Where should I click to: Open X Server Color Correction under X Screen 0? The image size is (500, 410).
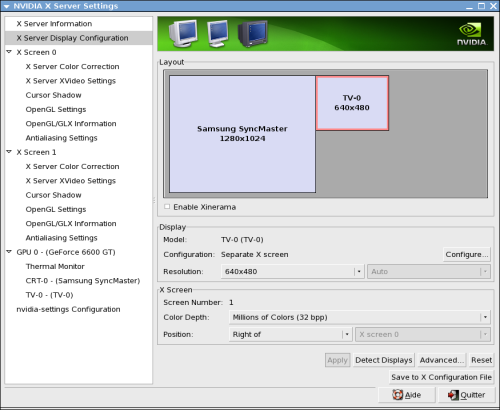(x=72, y=66)
